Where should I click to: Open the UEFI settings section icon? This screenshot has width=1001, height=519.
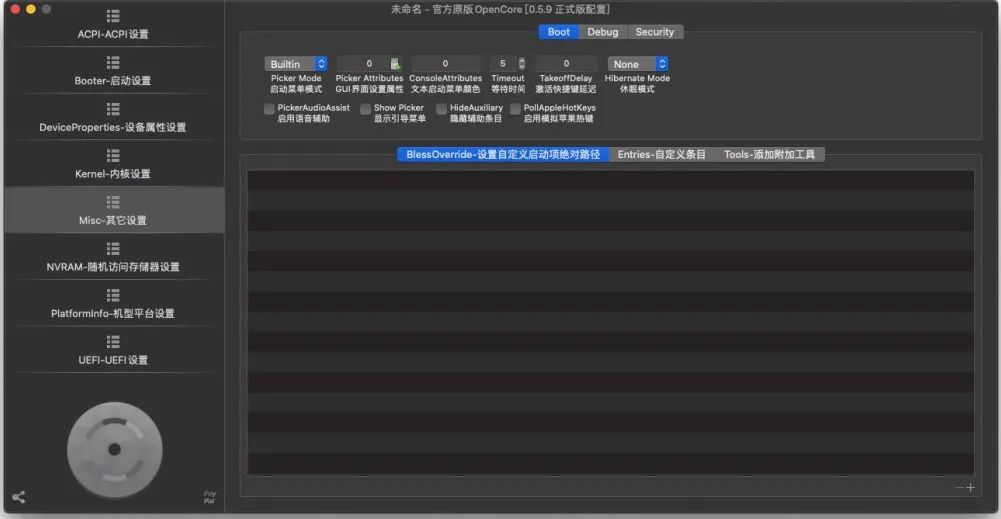click(x=113, y=342)
